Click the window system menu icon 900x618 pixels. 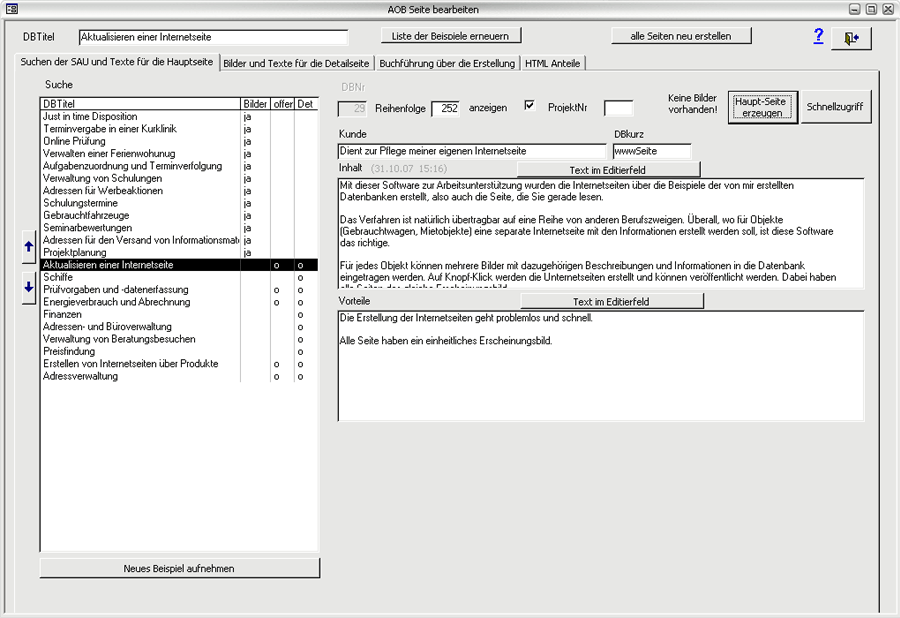coord(11,9)
